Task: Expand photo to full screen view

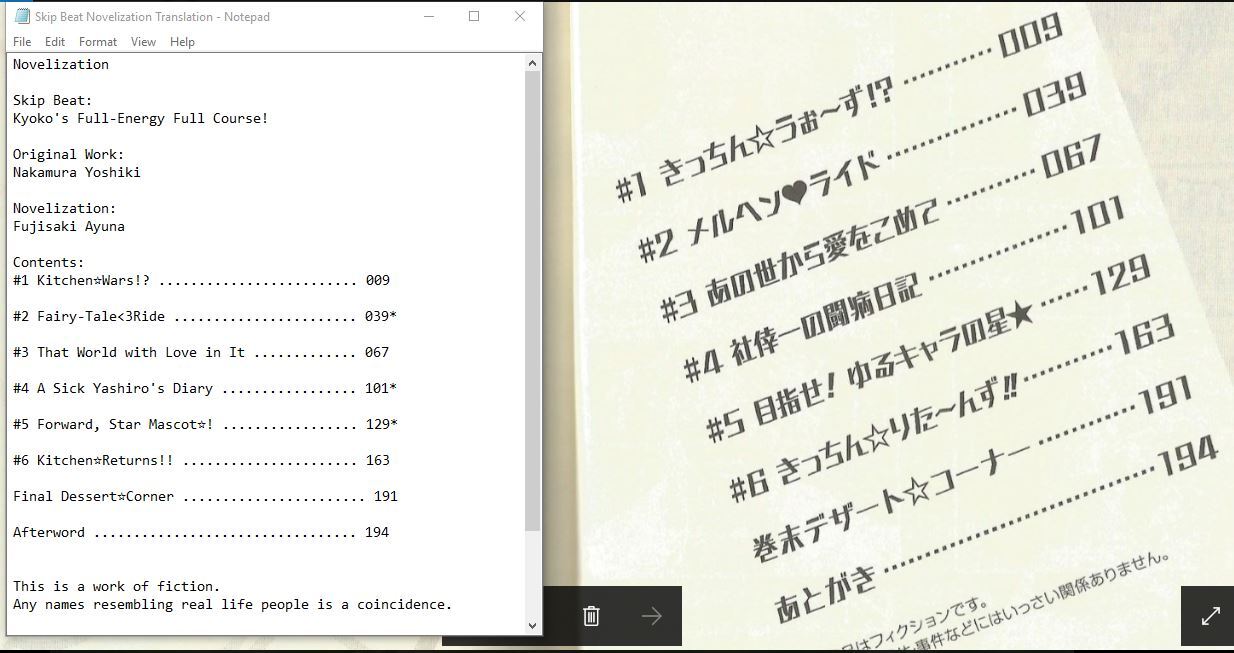Action: coord(1210,616)
